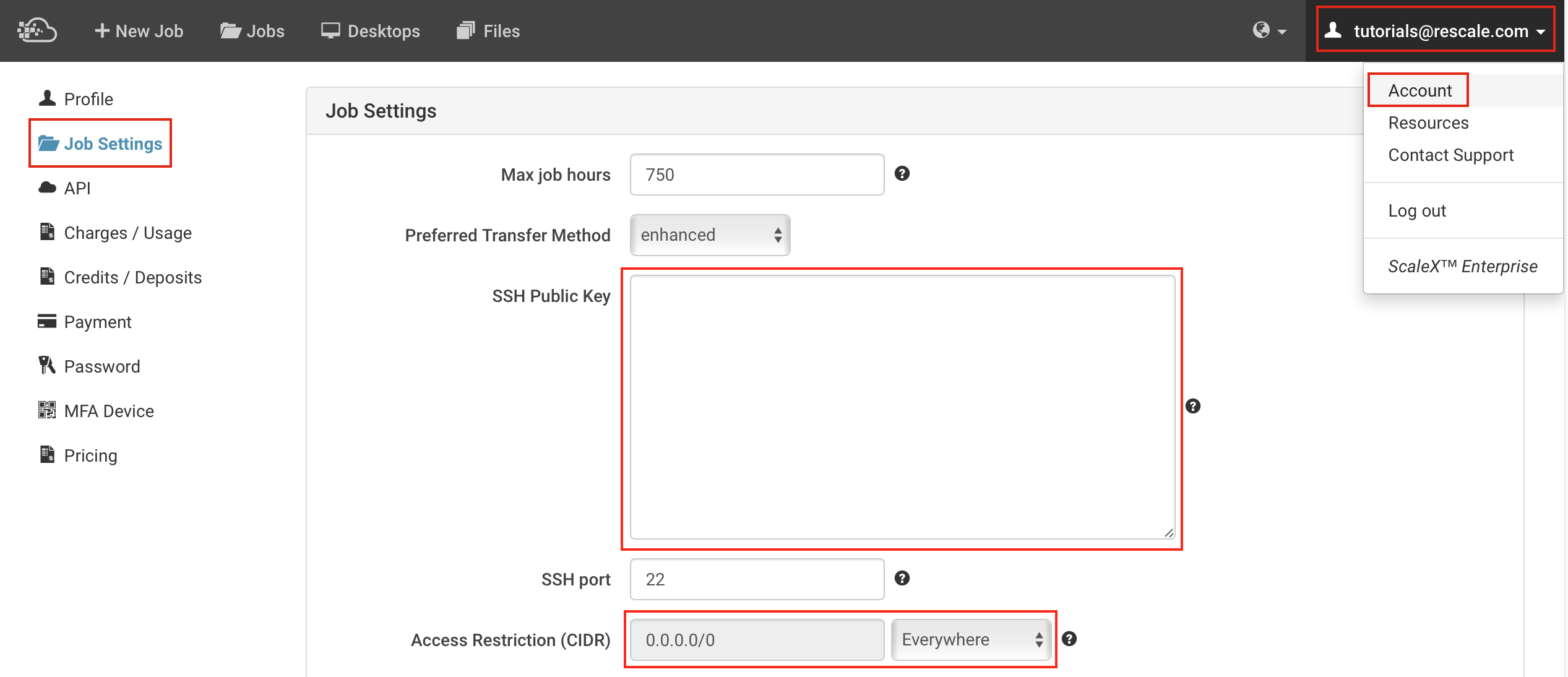This screenshot has height=677, width=1568.
Task: Click the help icon next to SSH Public Key
Action: tap(1192, 407)
